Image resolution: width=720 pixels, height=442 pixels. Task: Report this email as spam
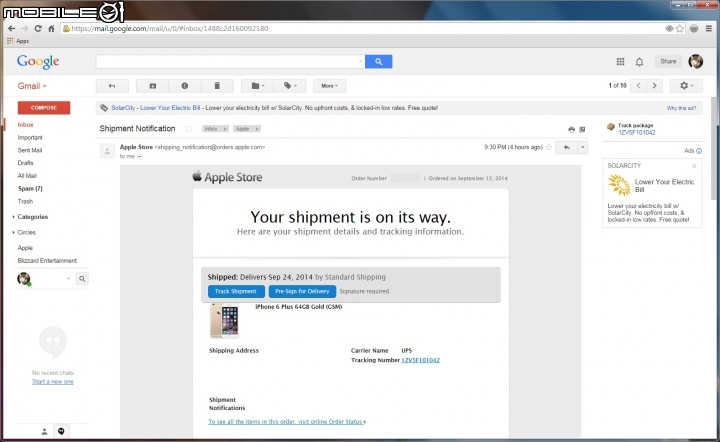(x=185, y=86)
